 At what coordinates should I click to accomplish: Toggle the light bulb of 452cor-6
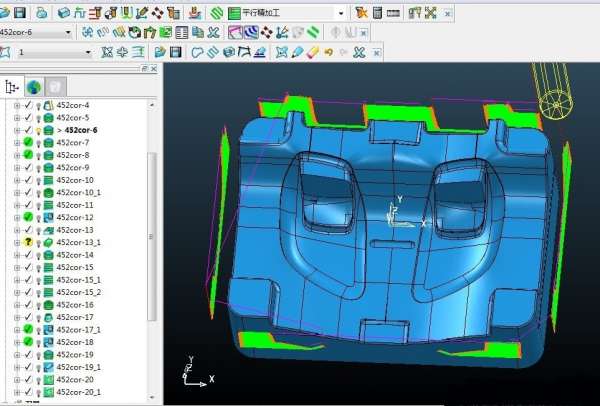point(38,130)
